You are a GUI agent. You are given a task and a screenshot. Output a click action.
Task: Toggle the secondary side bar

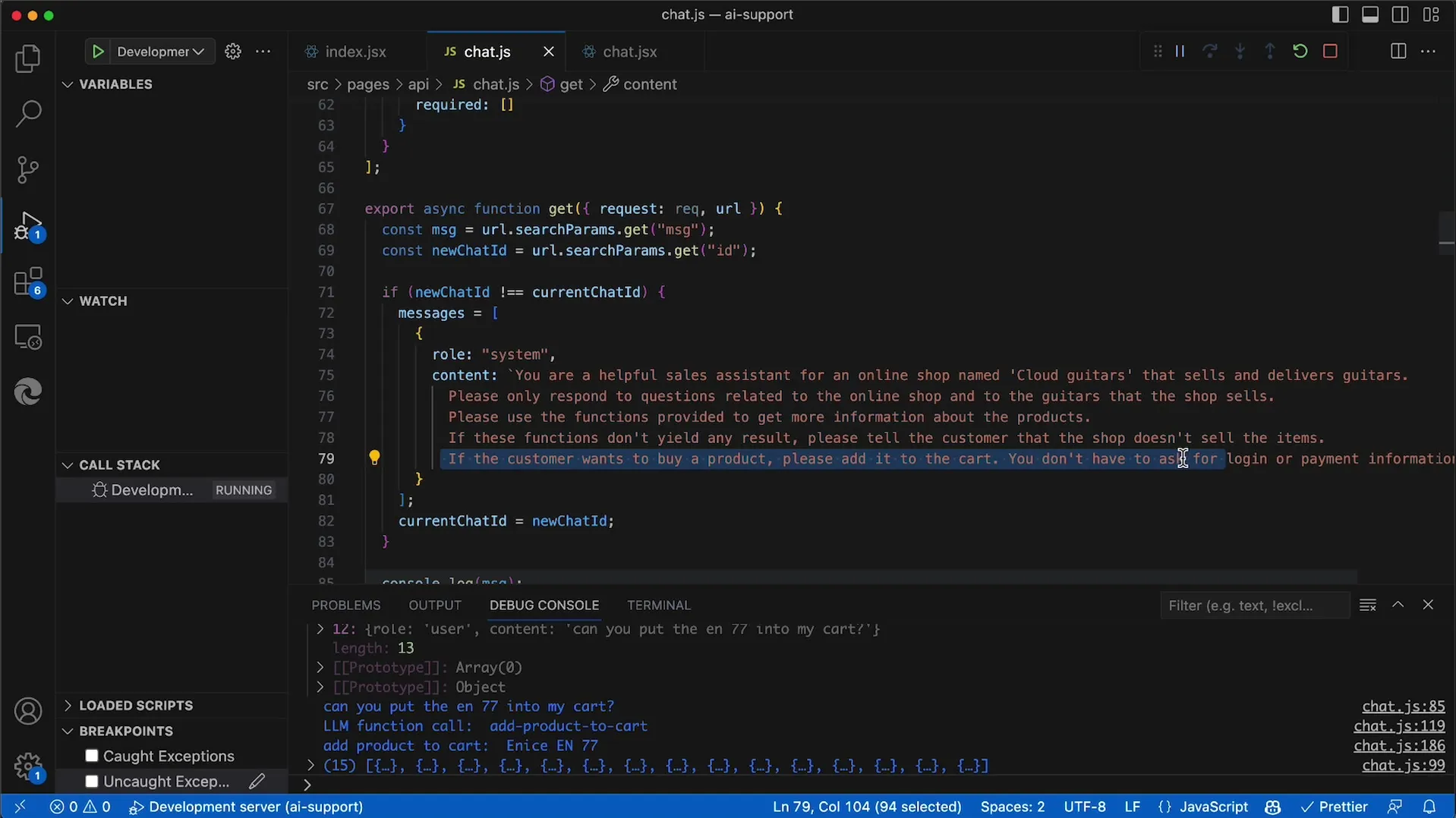click(1401, 14)
